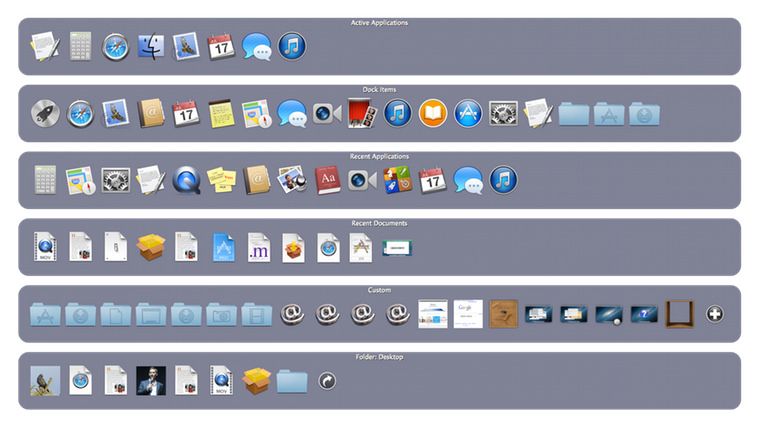The image size is (770, 427).
Task: Open FaceTime in Dock Items row
Action: (x=327, y=113)
